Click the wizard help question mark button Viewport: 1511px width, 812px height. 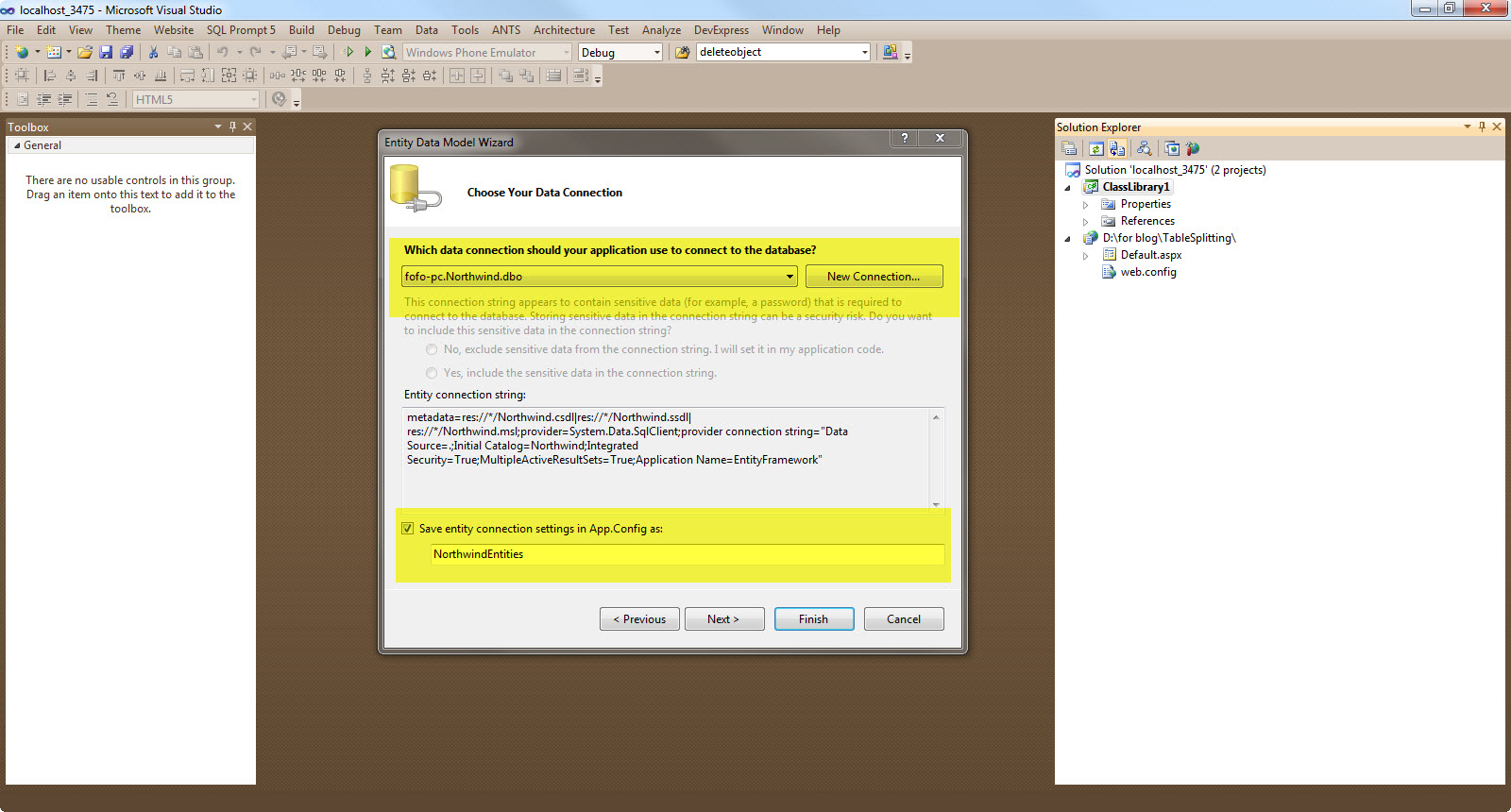(905, 138)
